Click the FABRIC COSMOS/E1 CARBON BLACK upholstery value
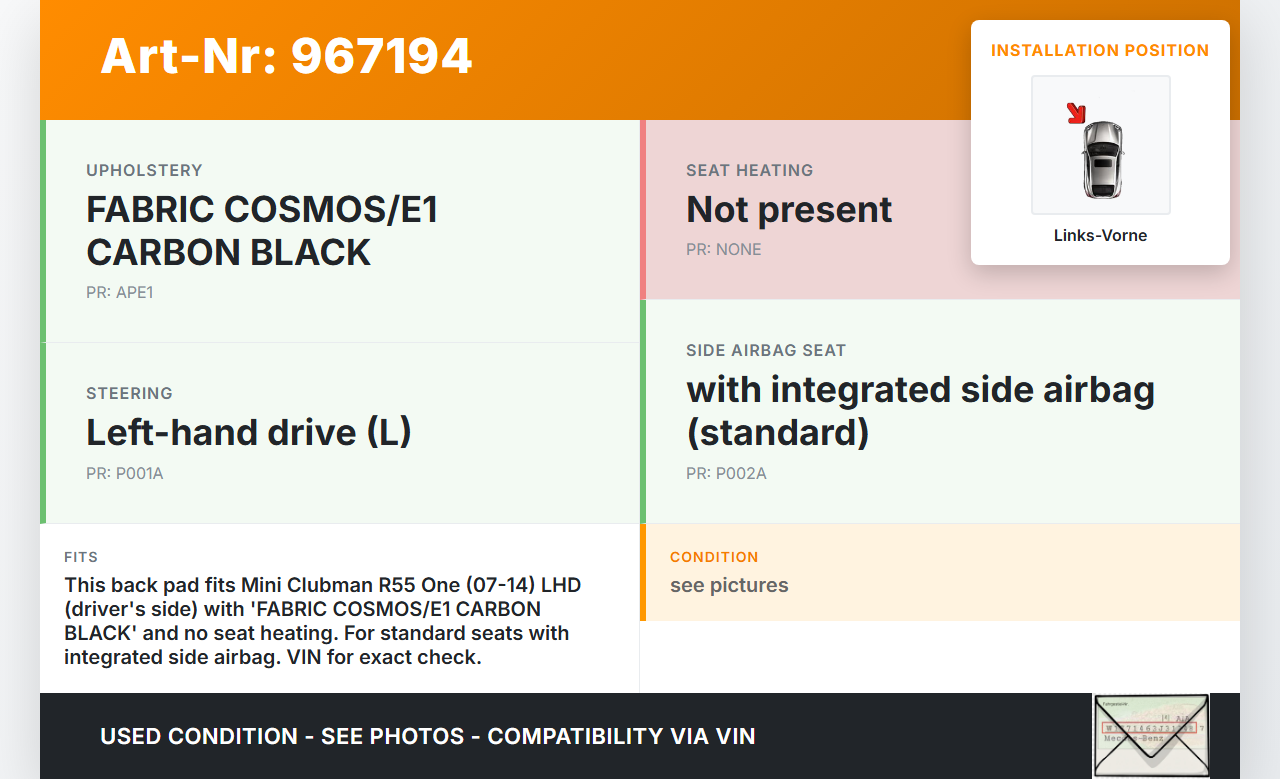 (x=262, y=231)
